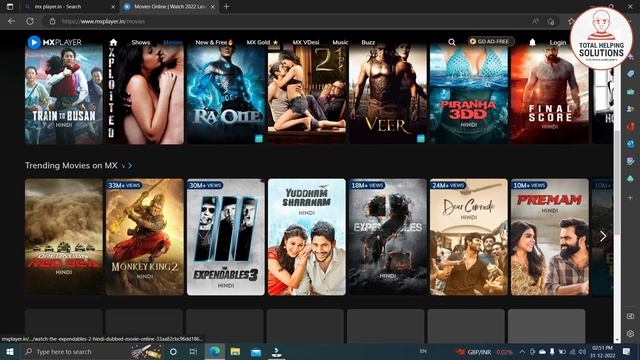Go to the Home icon in the navigation
640x360 pixels.
(x=113, y=42)
